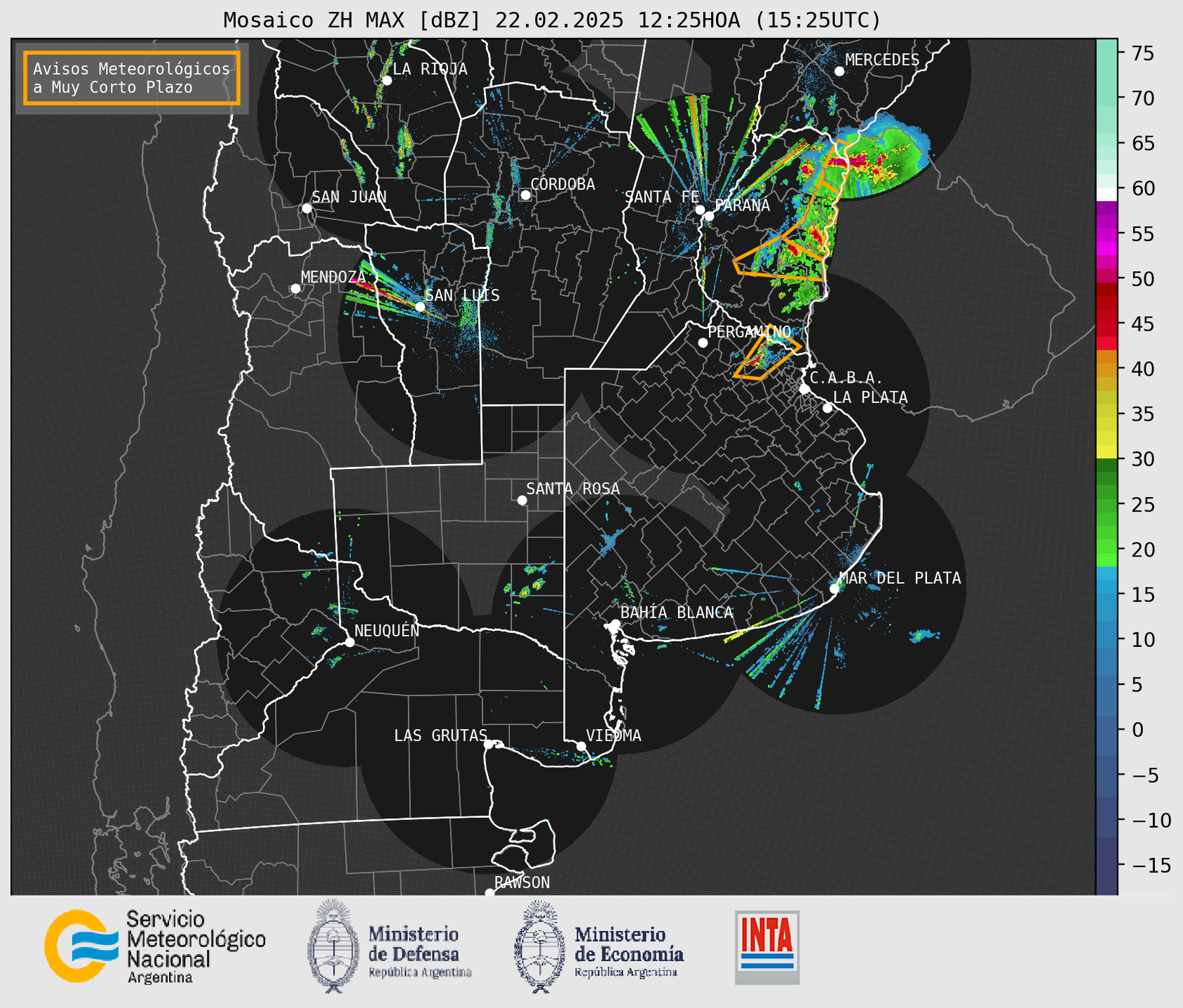
Task: Click the 50 value on the dBZ scale
Action: pyautogui.click(x=1142, y=279)
